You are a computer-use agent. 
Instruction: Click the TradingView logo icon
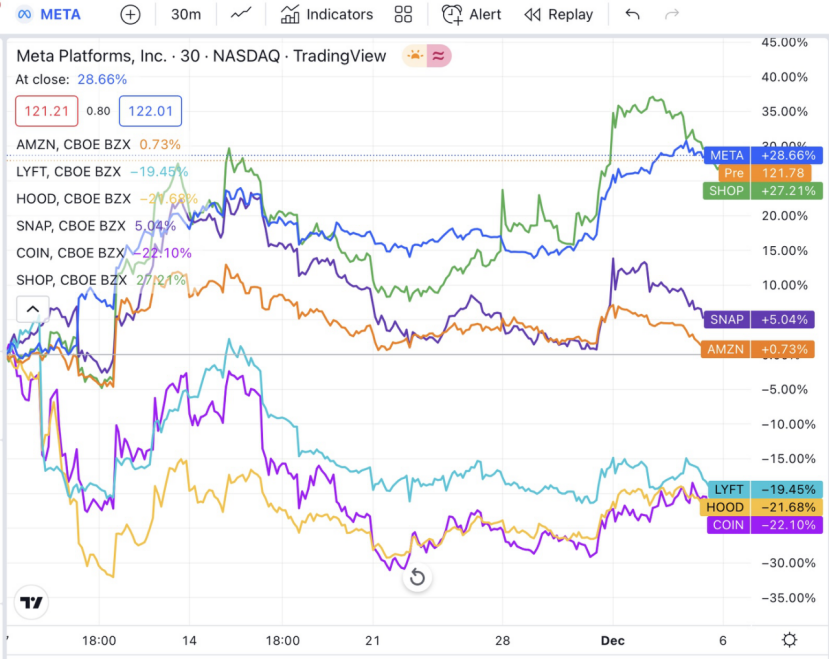pyautogui.click(x=32, y=602)
